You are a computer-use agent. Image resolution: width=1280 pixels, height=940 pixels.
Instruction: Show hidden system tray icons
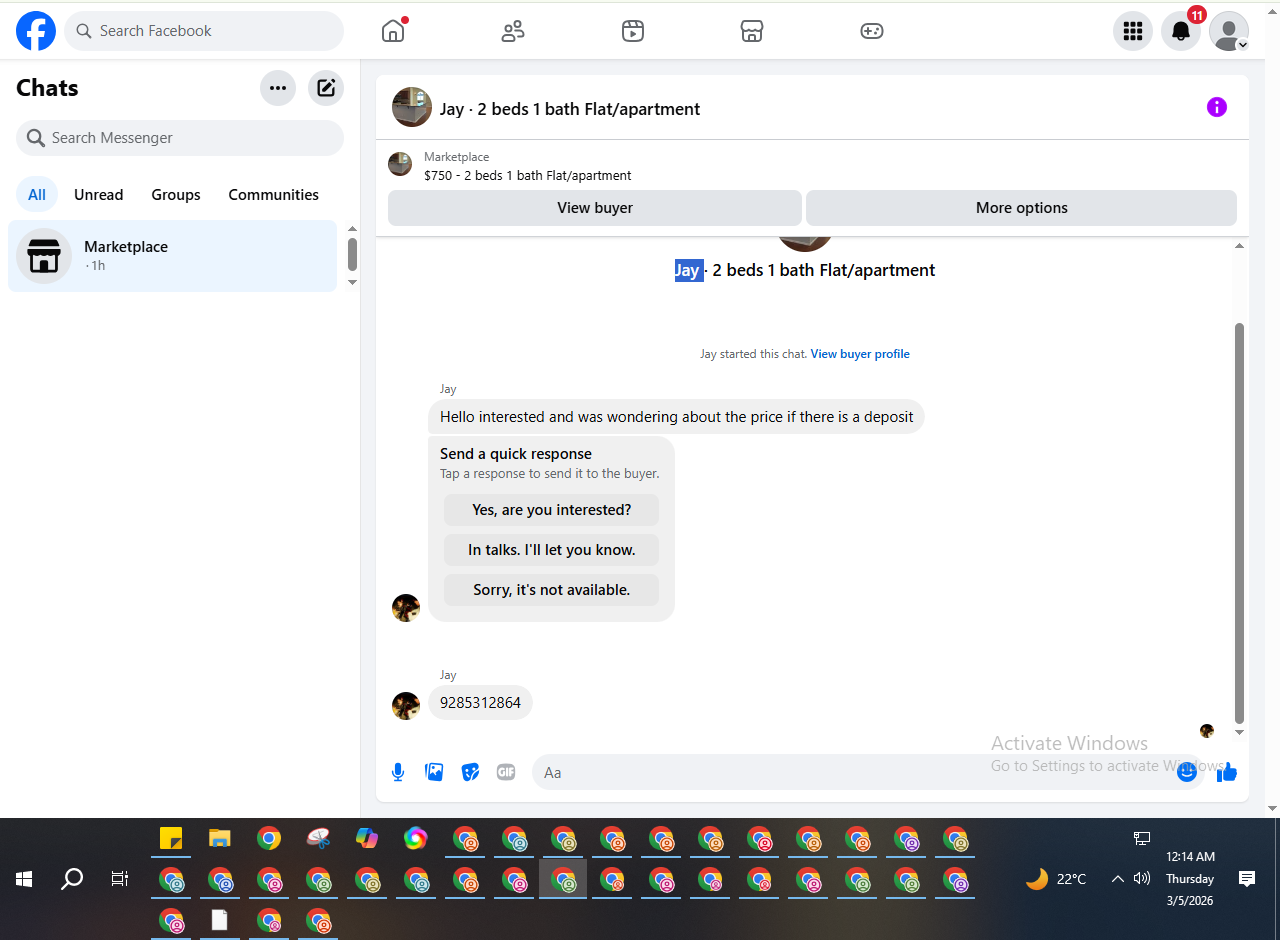(x=1117, y=879)
